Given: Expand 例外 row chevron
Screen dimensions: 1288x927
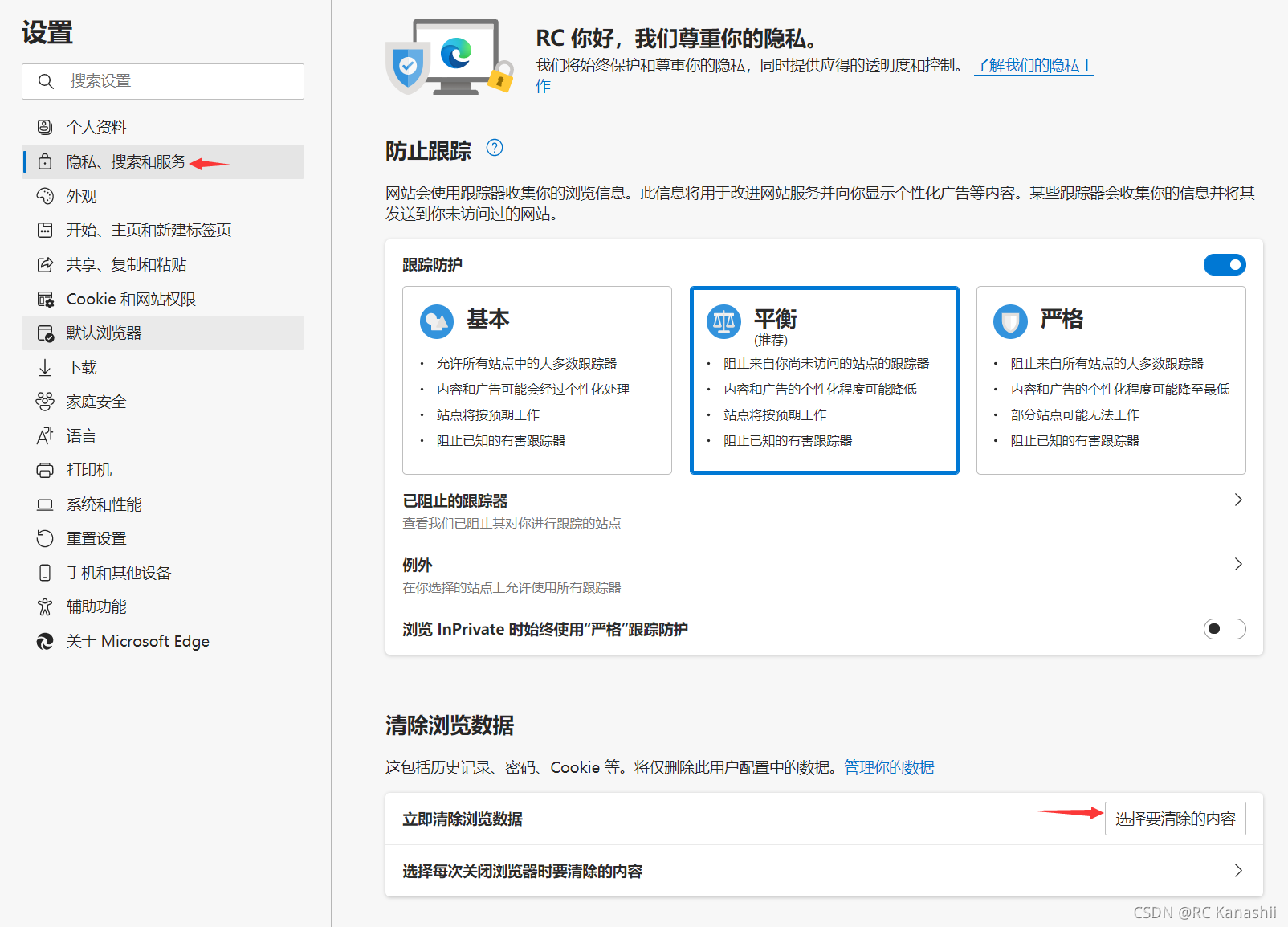Looking at the screenshot, I should pyautogui.click(x=1238, y=564).
